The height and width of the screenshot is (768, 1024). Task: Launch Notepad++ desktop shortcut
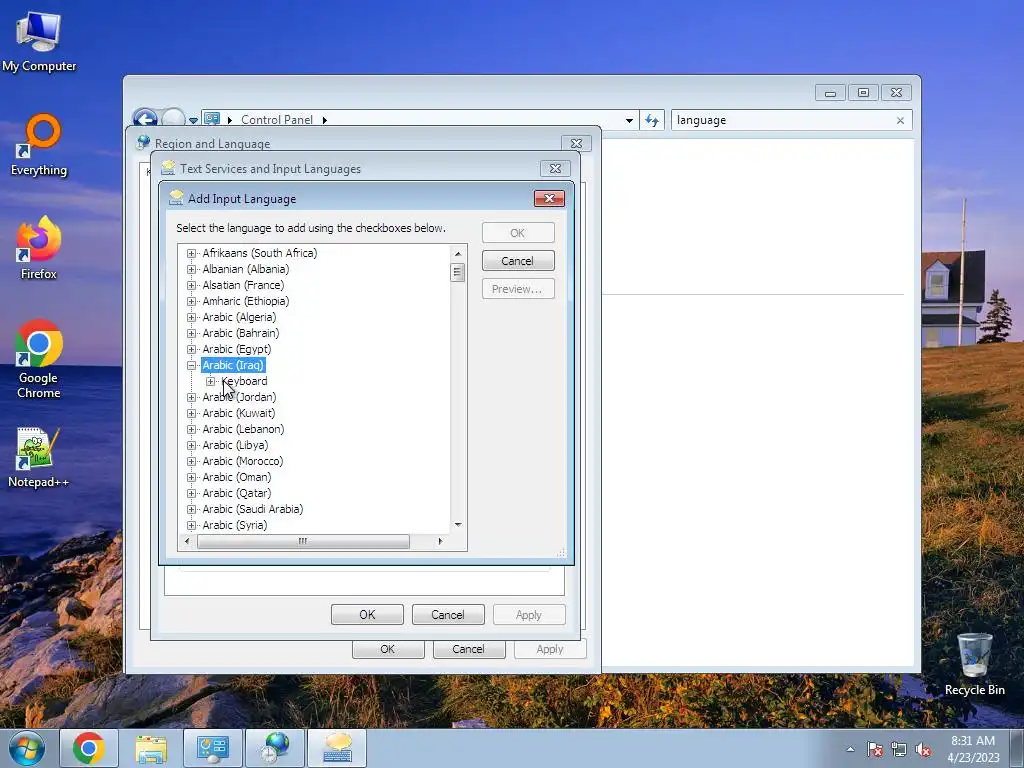coord(39,457)
